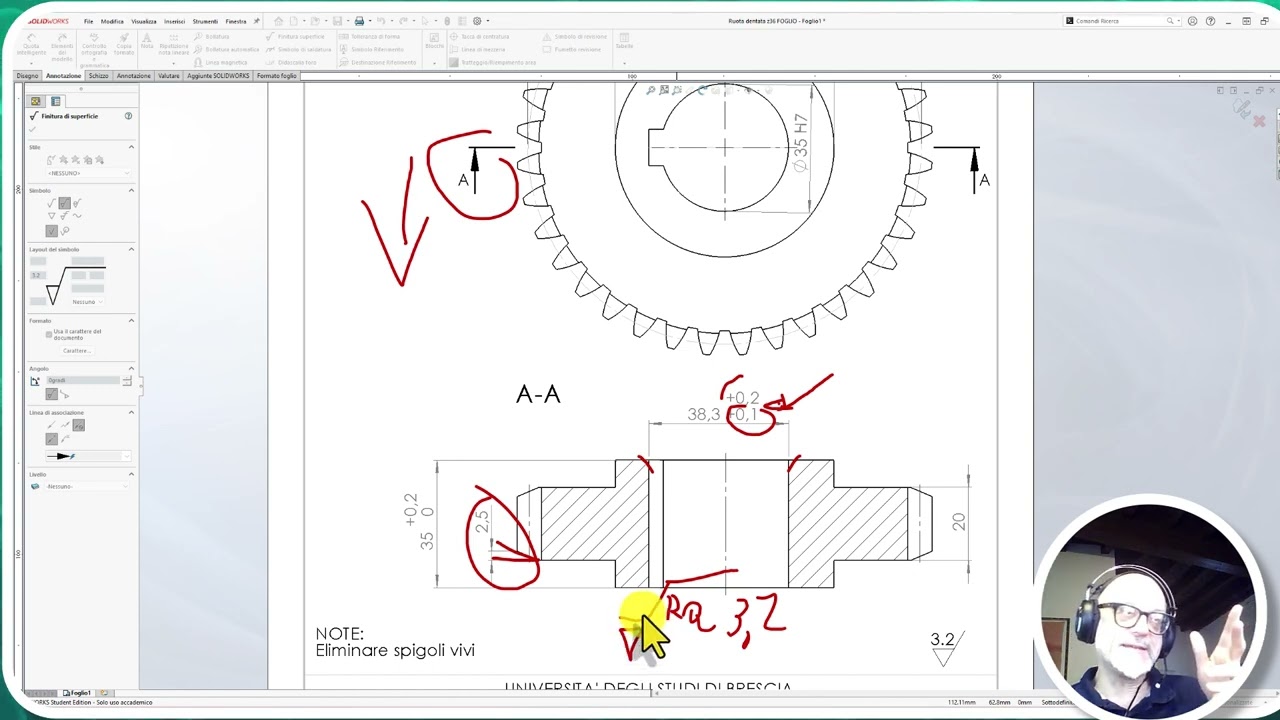This screenshot has height=720, width=1280.
Task: Switch to the Disegno tab
Action: point(27,76)
